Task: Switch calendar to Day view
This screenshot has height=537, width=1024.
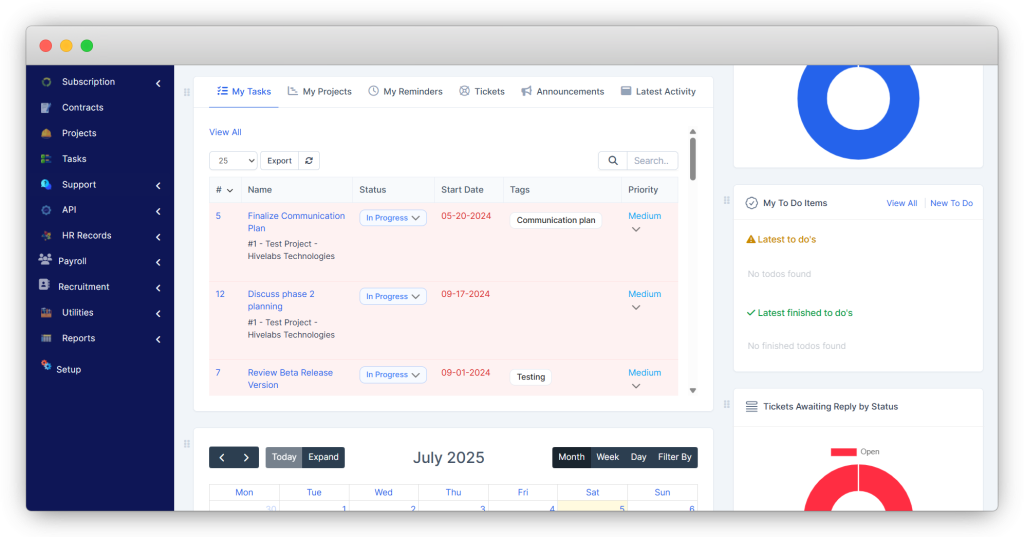Action: tap(638, 457)
